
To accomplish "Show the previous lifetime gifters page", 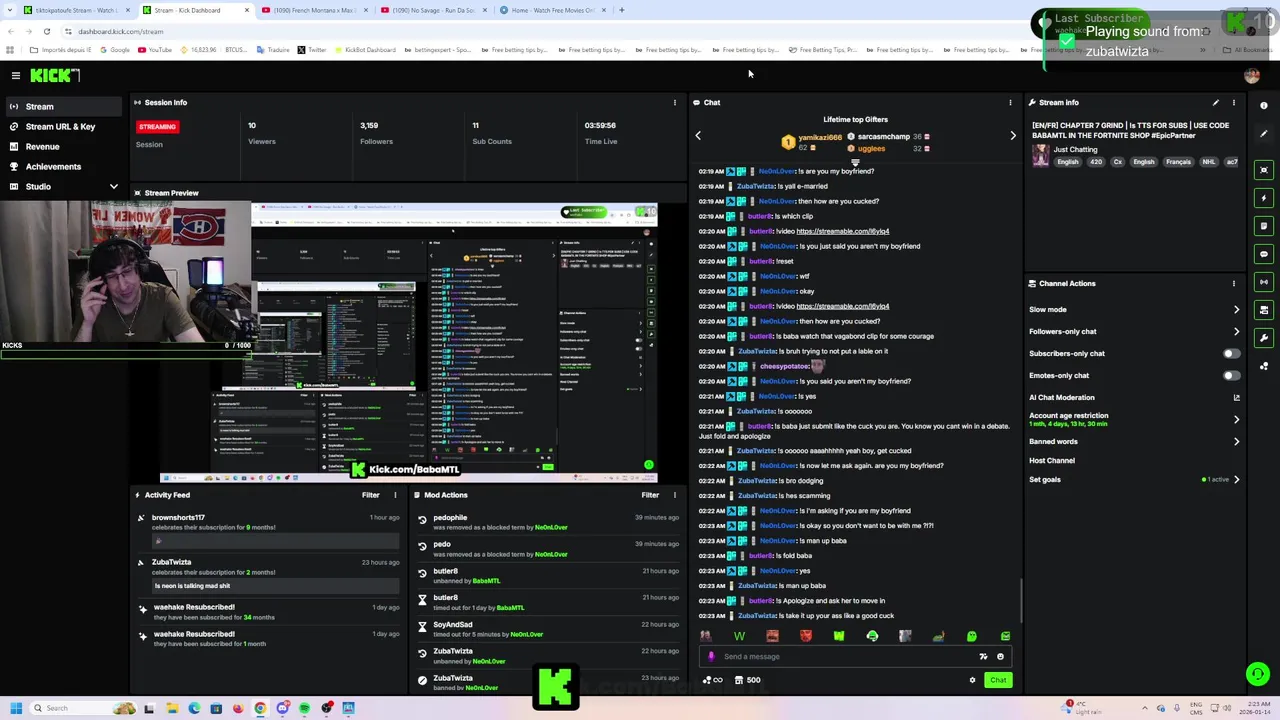I will click(x=698, y=135).
